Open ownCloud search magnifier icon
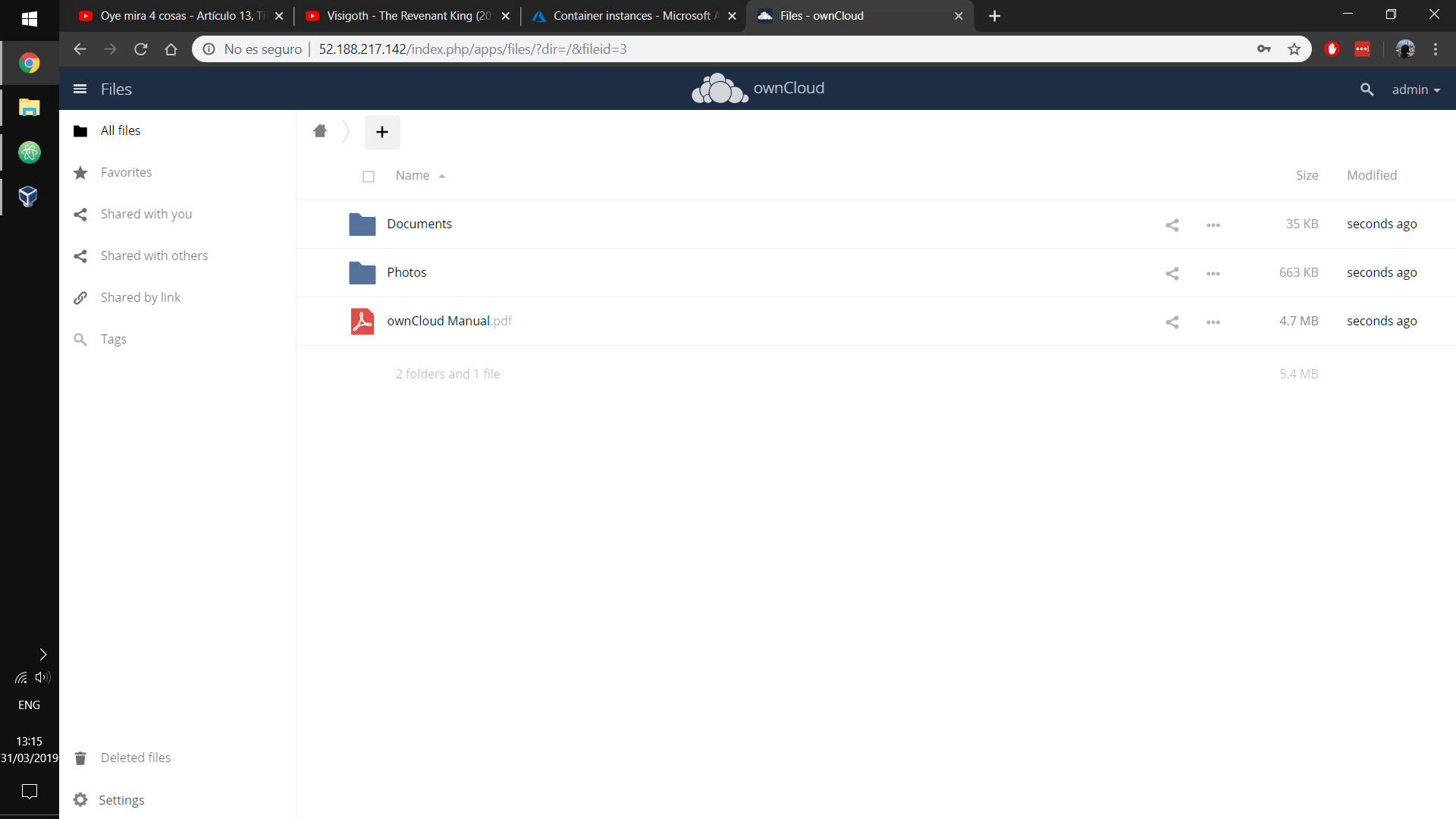This screenshot has height=819, width=1456. (1367, 89)
